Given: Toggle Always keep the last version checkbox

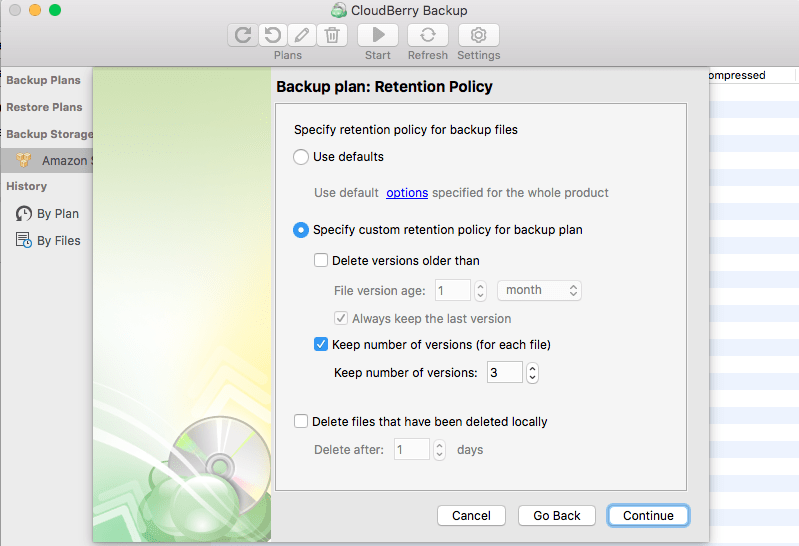Looking at the screenshot, I should [340, 319].
